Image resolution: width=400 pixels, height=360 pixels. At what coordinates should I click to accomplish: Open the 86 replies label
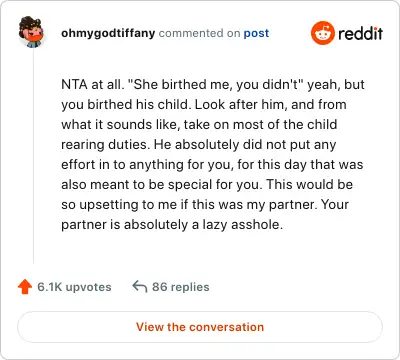click(181, 287)
